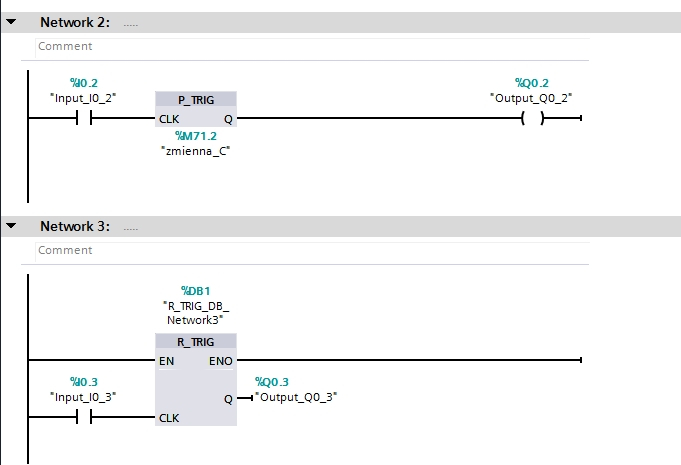Click the ENO output of R_TRIG
Screen dimensions: 681x465
coord(221,359)
